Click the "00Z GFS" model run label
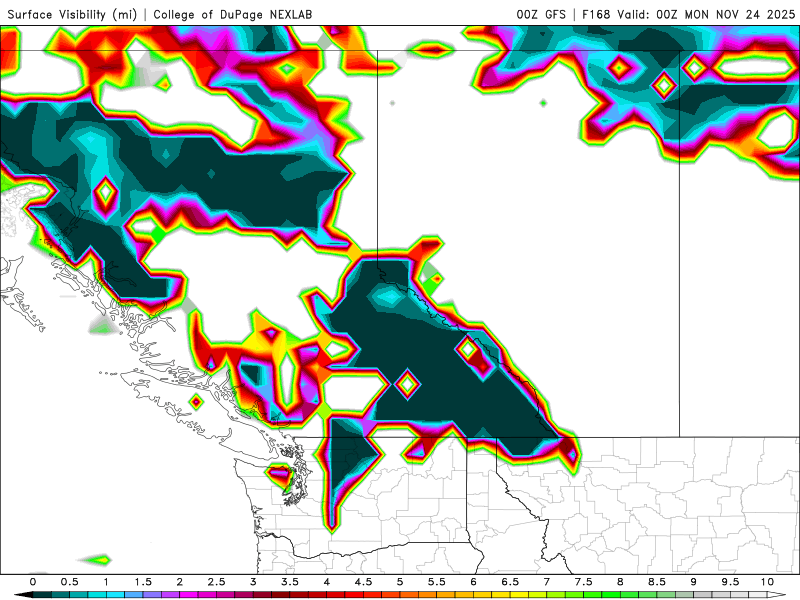 pos(541,14)
